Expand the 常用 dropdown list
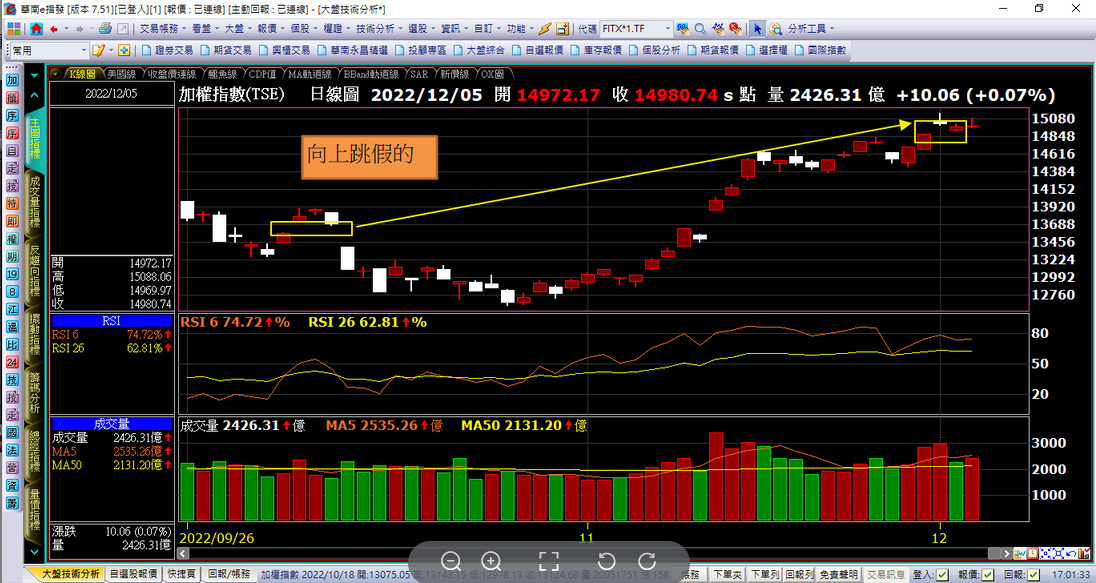 83,50
